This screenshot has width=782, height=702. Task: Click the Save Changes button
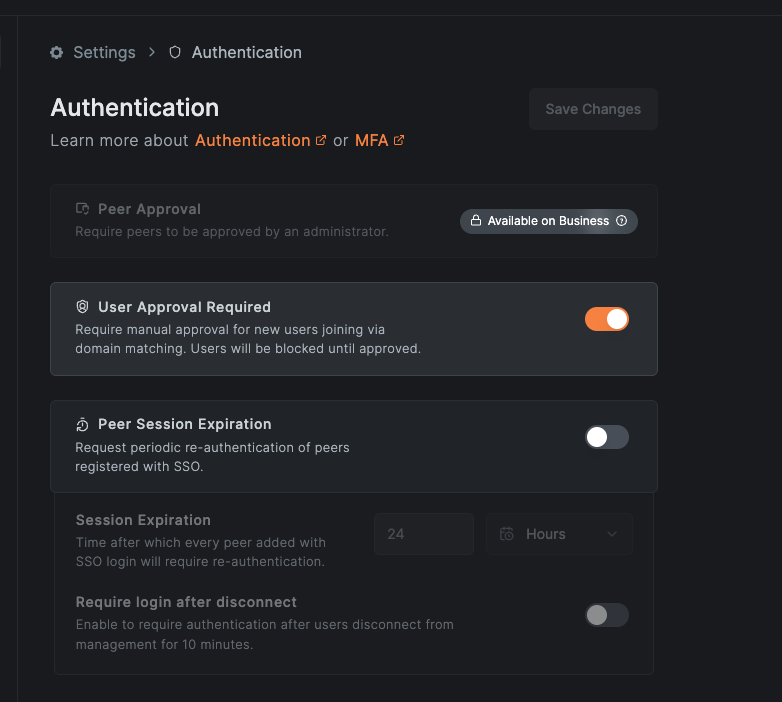[593, 109]
